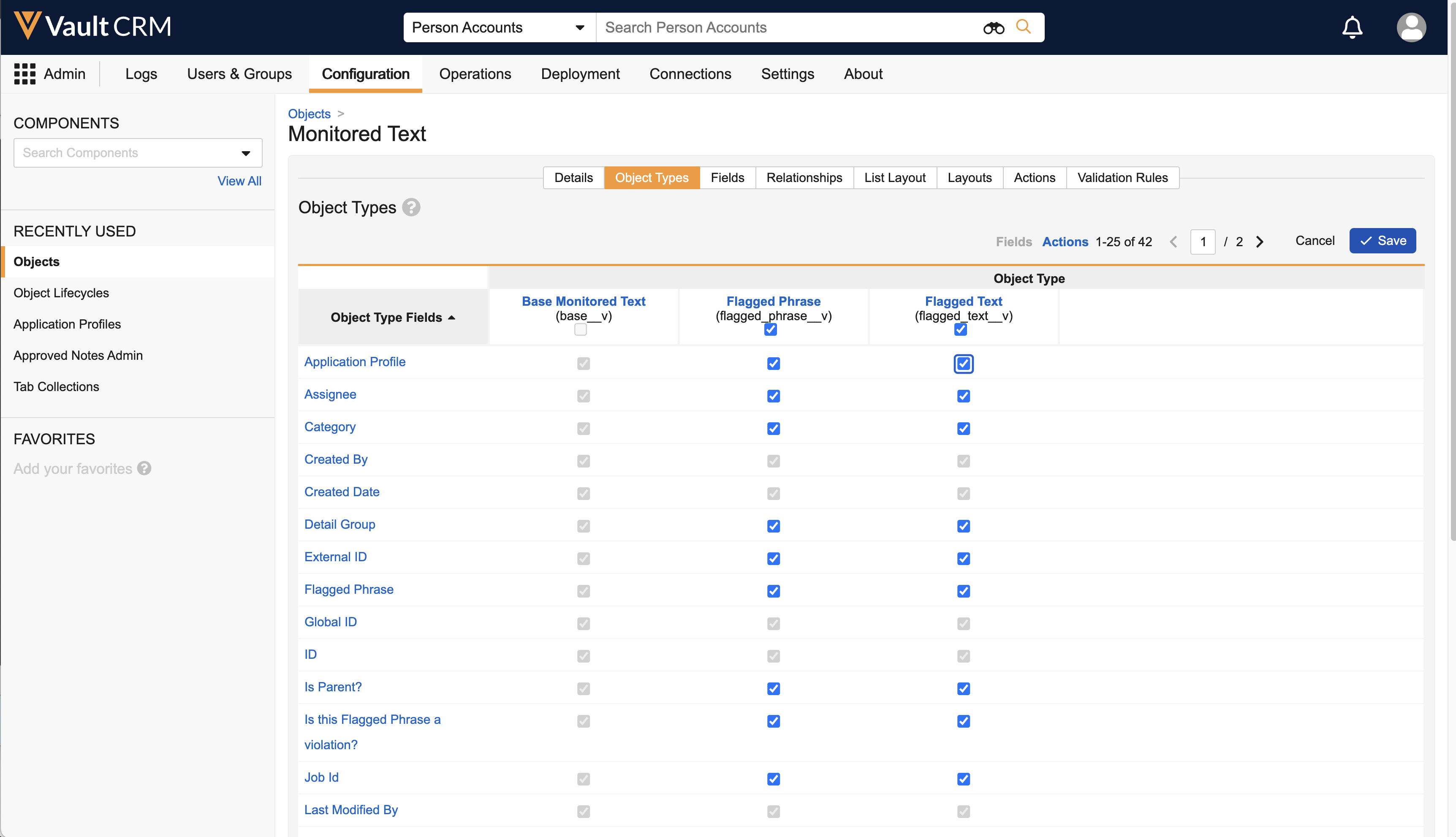Open the Search Components dropdown
1456x837 pixels.
point(246,153)
